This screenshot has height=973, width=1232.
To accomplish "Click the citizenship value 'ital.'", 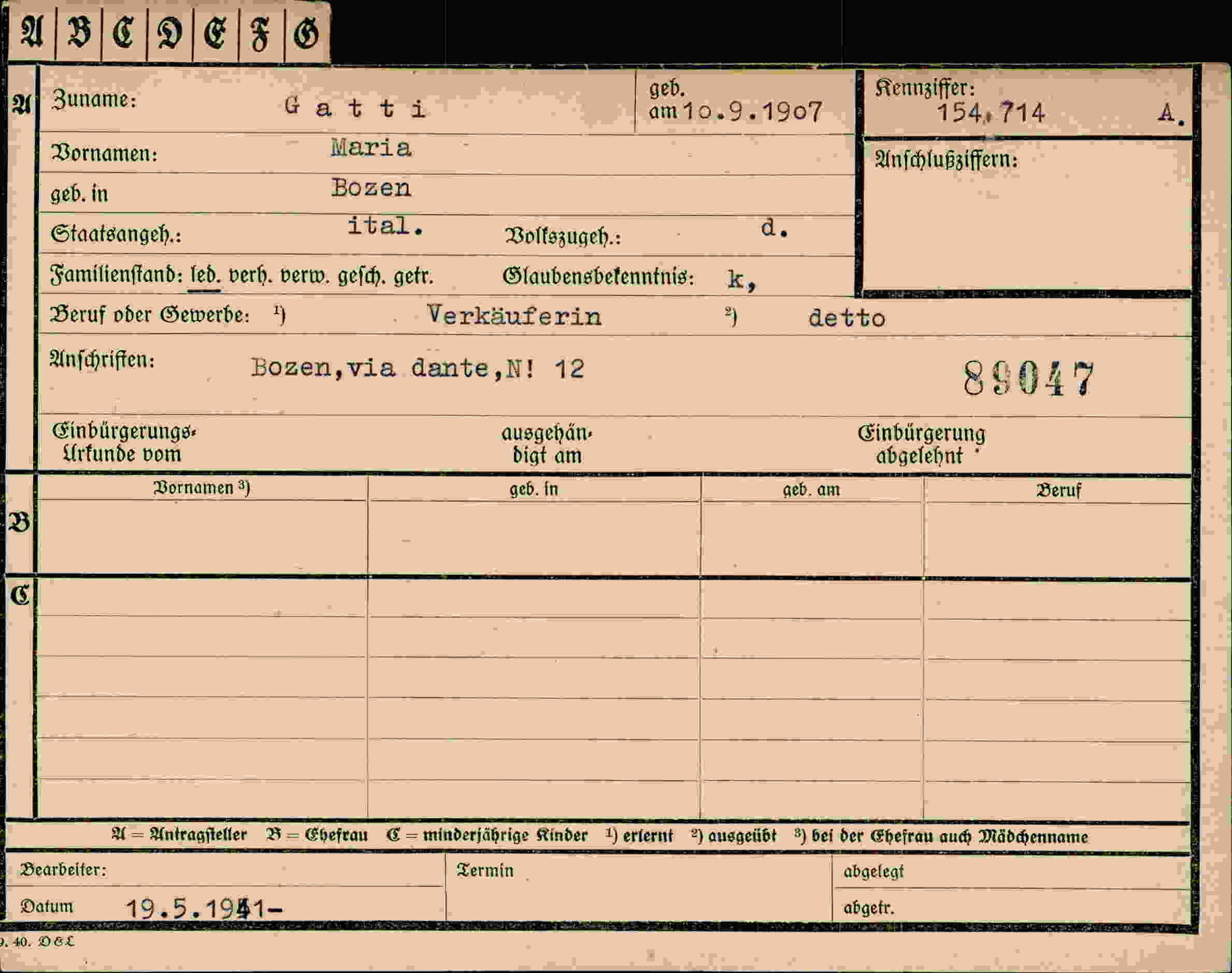I will [385, 225].
